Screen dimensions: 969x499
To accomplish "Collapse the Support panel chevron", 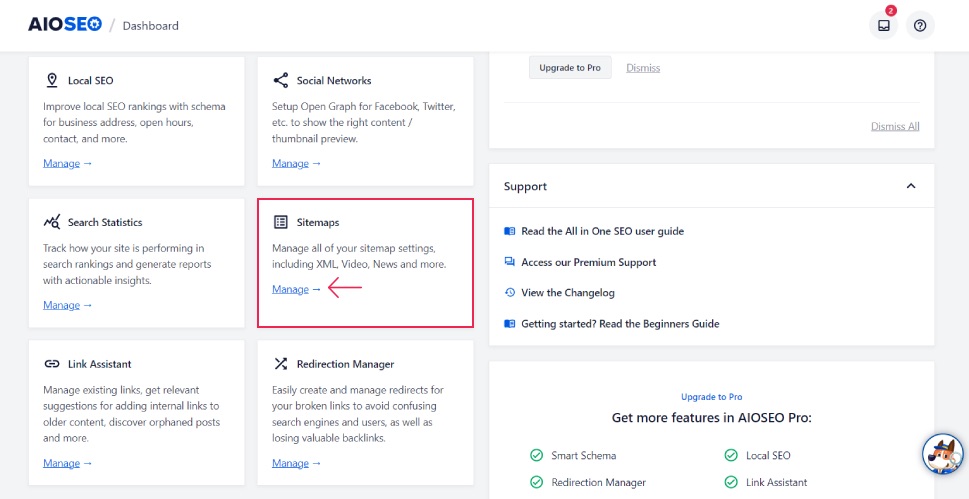I will (911, 186).
